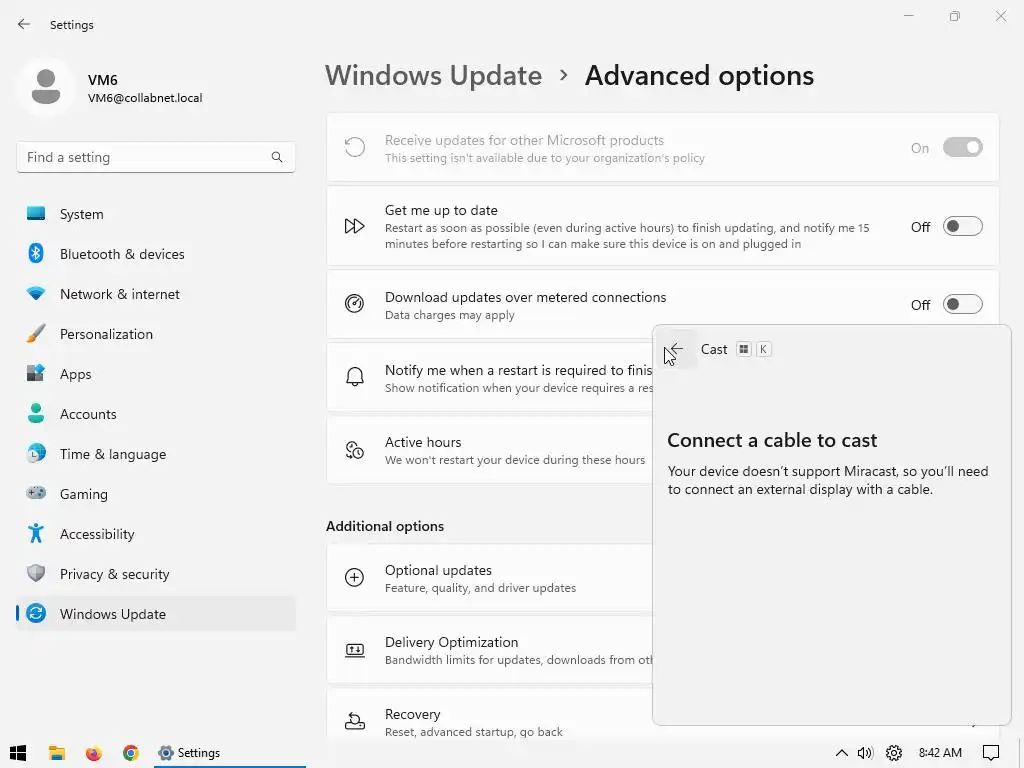This screenshot has width=1024, height=768.
Task: Select Accounts in the sidebar
Action: point(156,413)
